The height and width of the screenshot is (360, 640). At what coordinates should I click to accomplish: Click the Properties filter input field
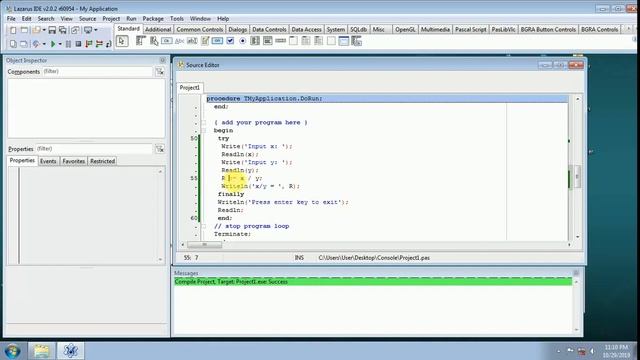pos(94,149)
